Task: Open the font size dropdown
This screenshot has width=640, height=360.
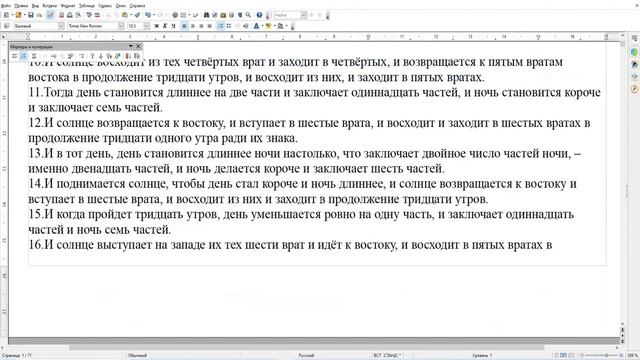Action: pyautogui.click(x=147, y=26)
